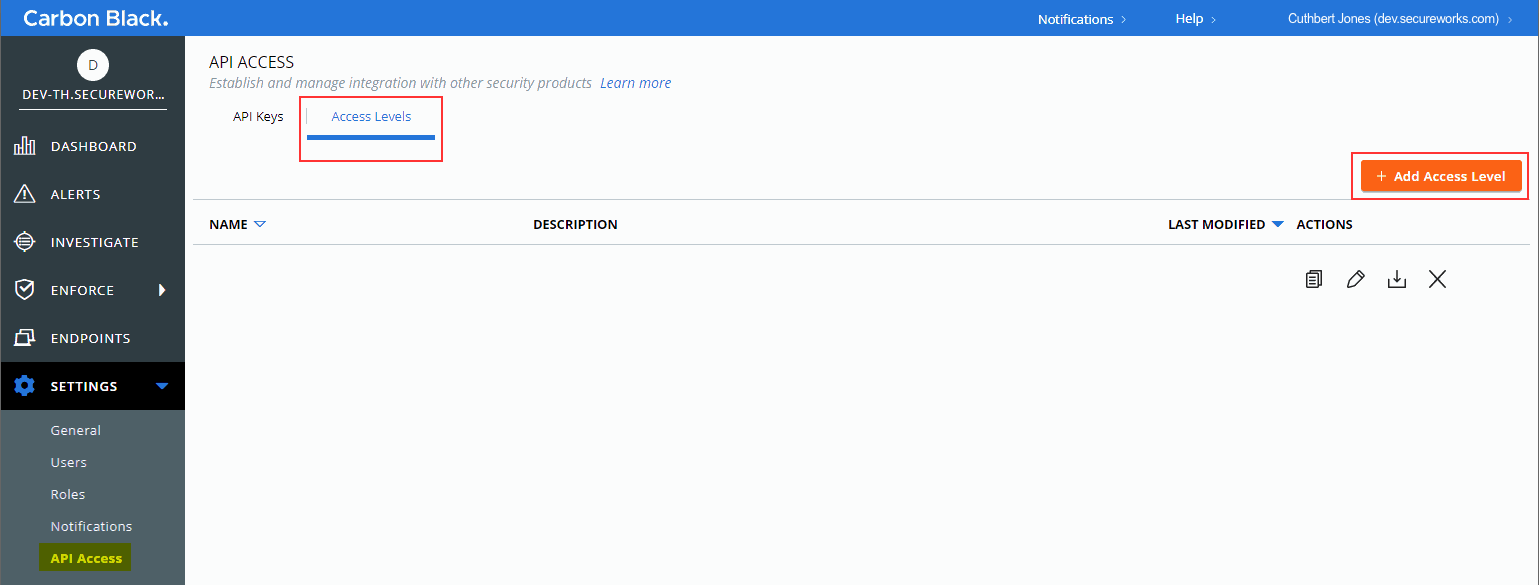Image resolution: width=1539 pixels, height=585 pixels.
Task: Collapse the Settings menu arrow
Action: pos(162,386)
